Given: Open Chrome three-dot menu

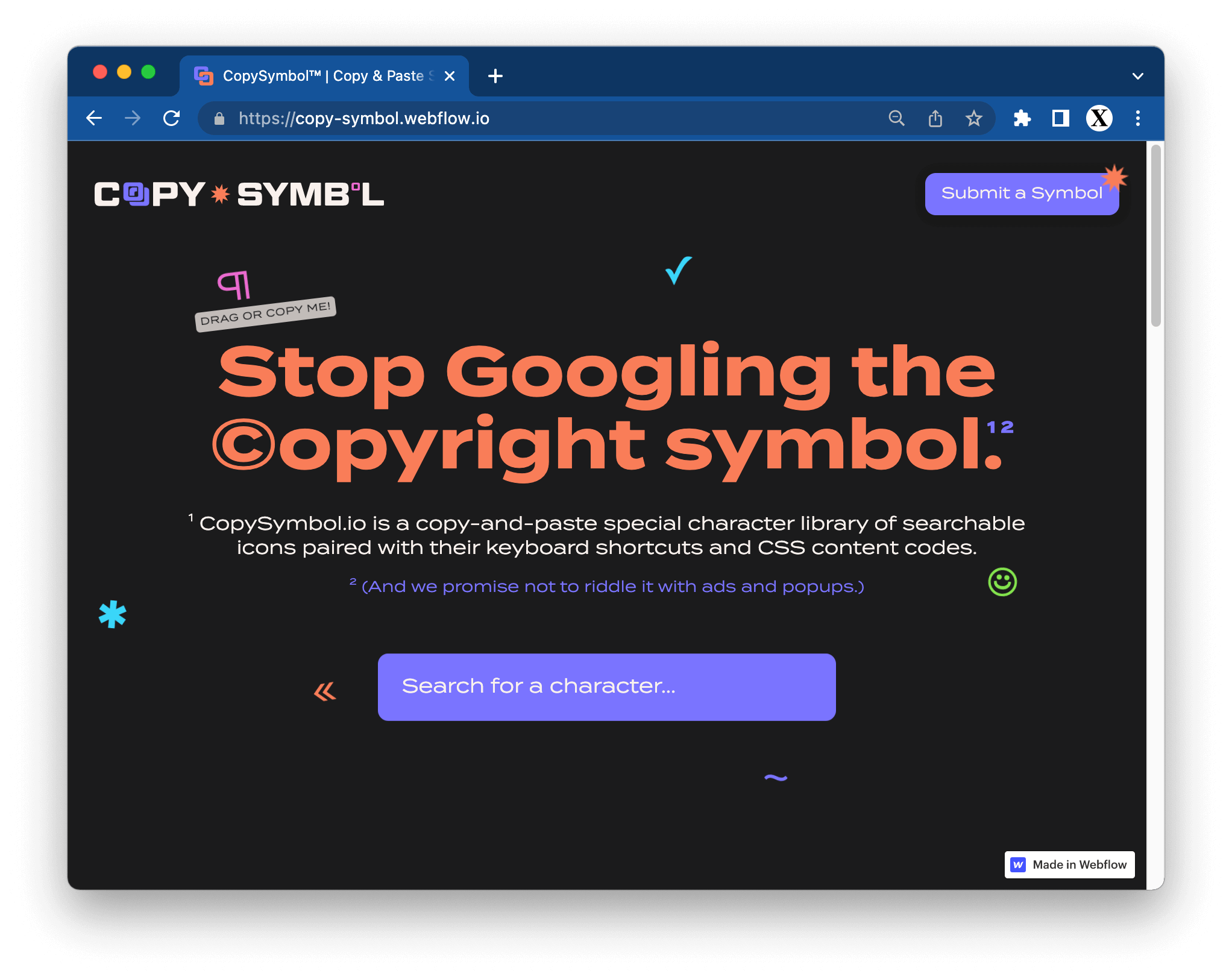Looking at the screenshot, I should coord(1137,118).
